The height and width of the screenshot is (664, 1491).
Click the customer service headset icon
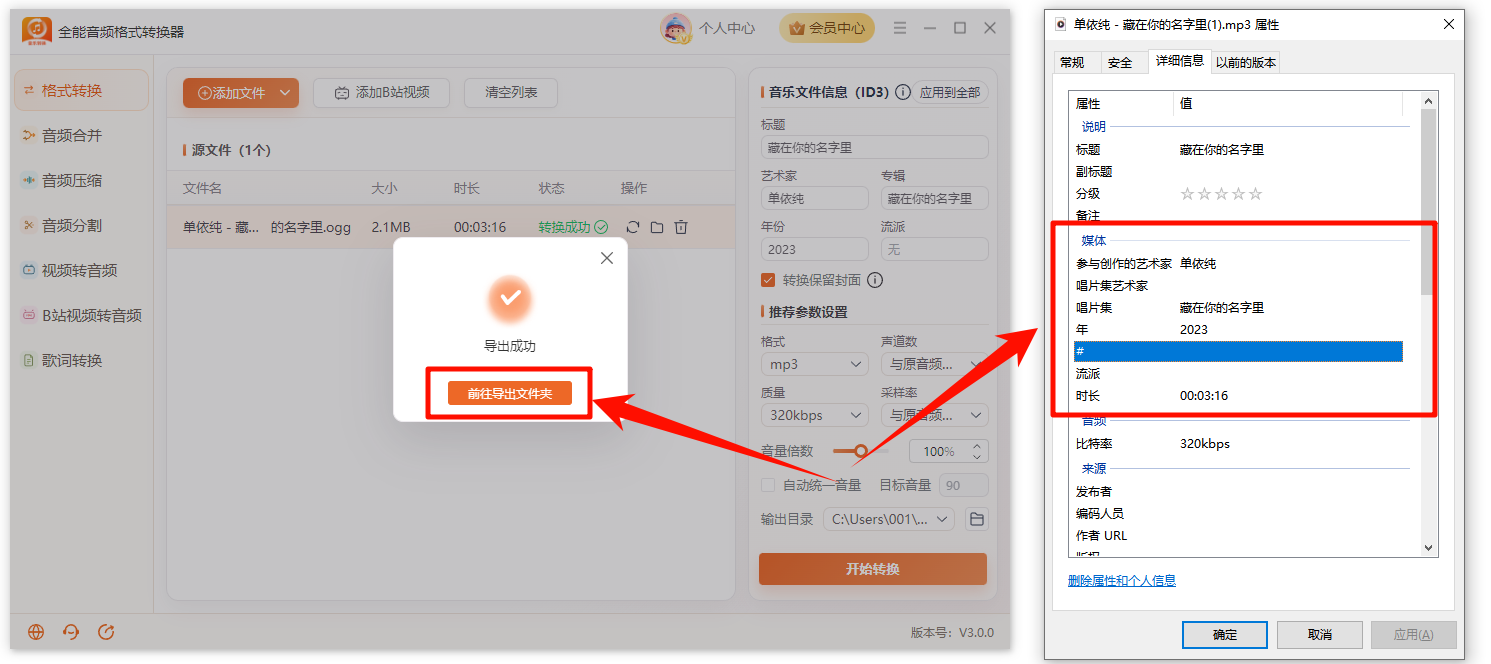pos(71,632)
